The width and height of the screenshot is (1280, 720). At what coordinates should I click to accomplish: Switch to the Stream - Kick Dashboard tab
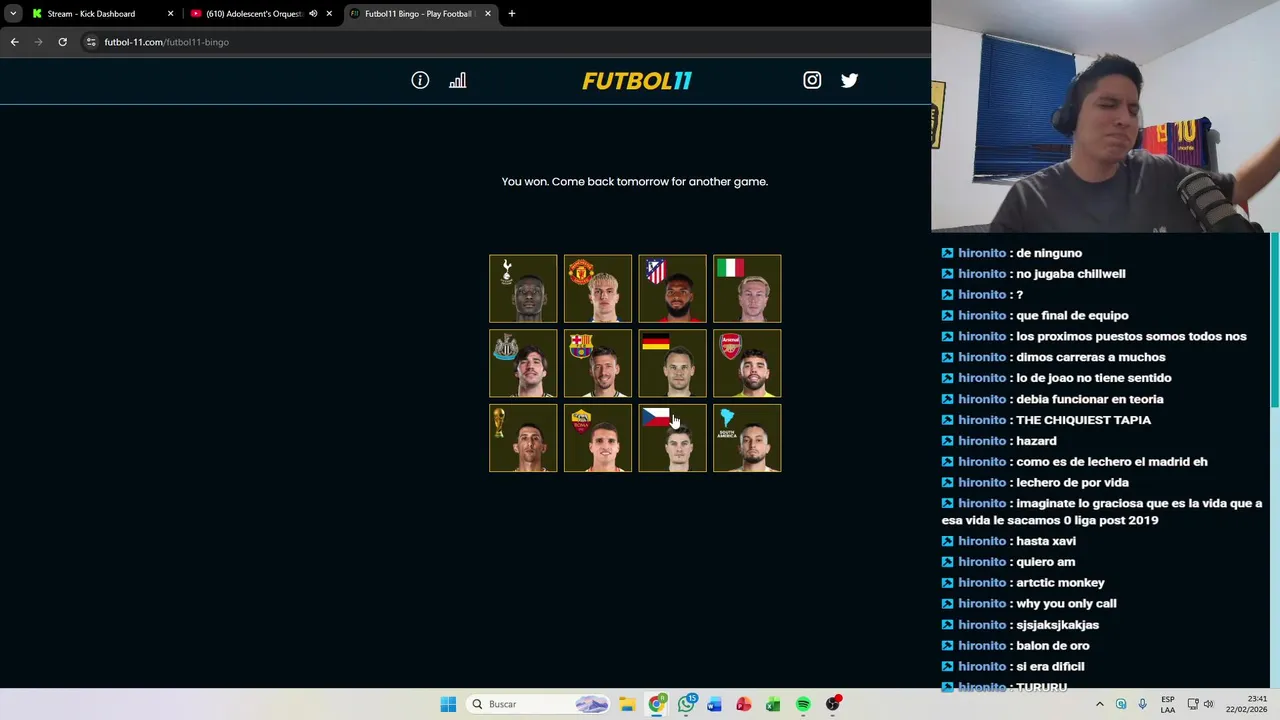103,14
